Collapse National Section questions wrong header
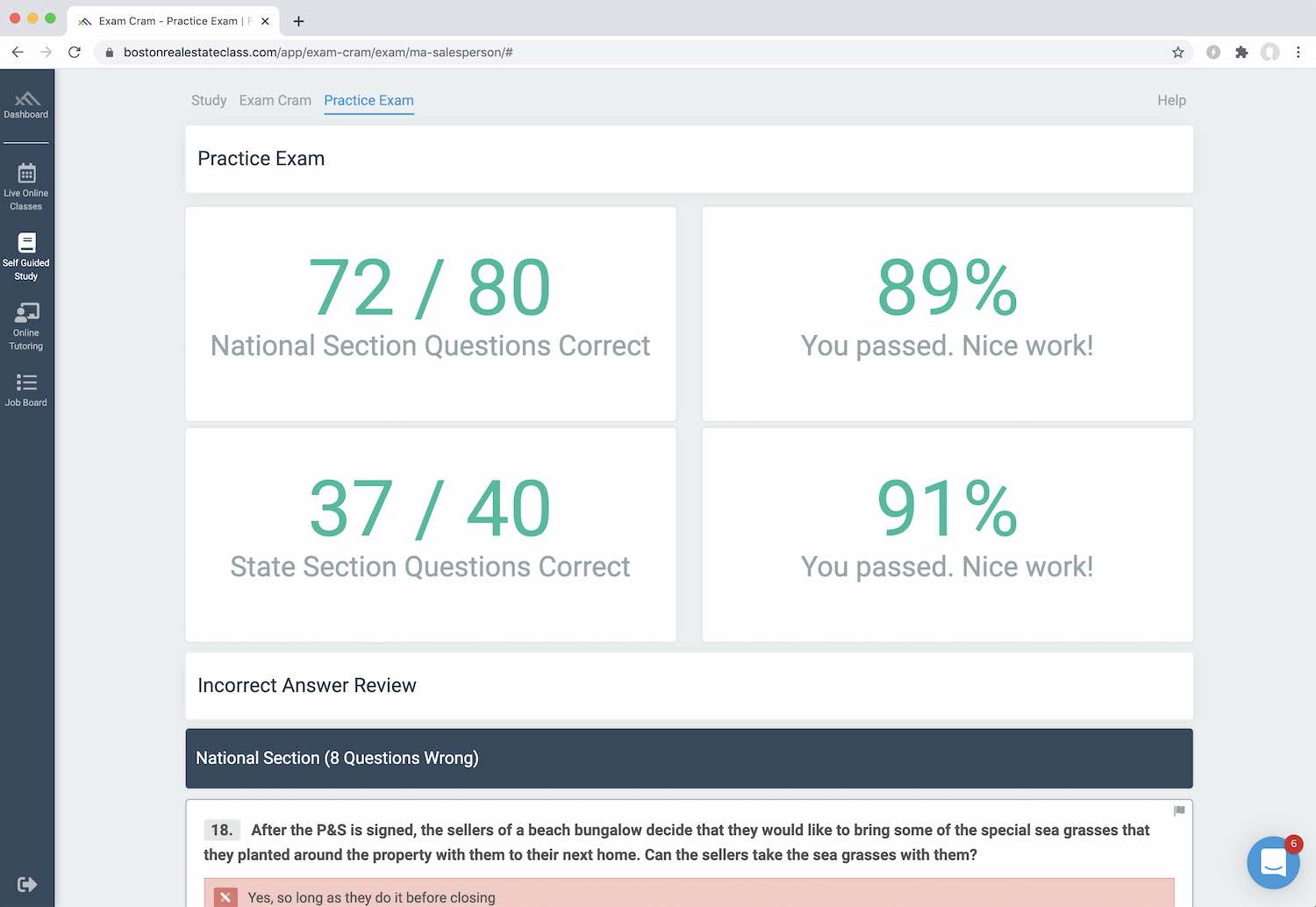This screenshot has width=1316, height=907. pyautogui.click(x=689, y=758)
